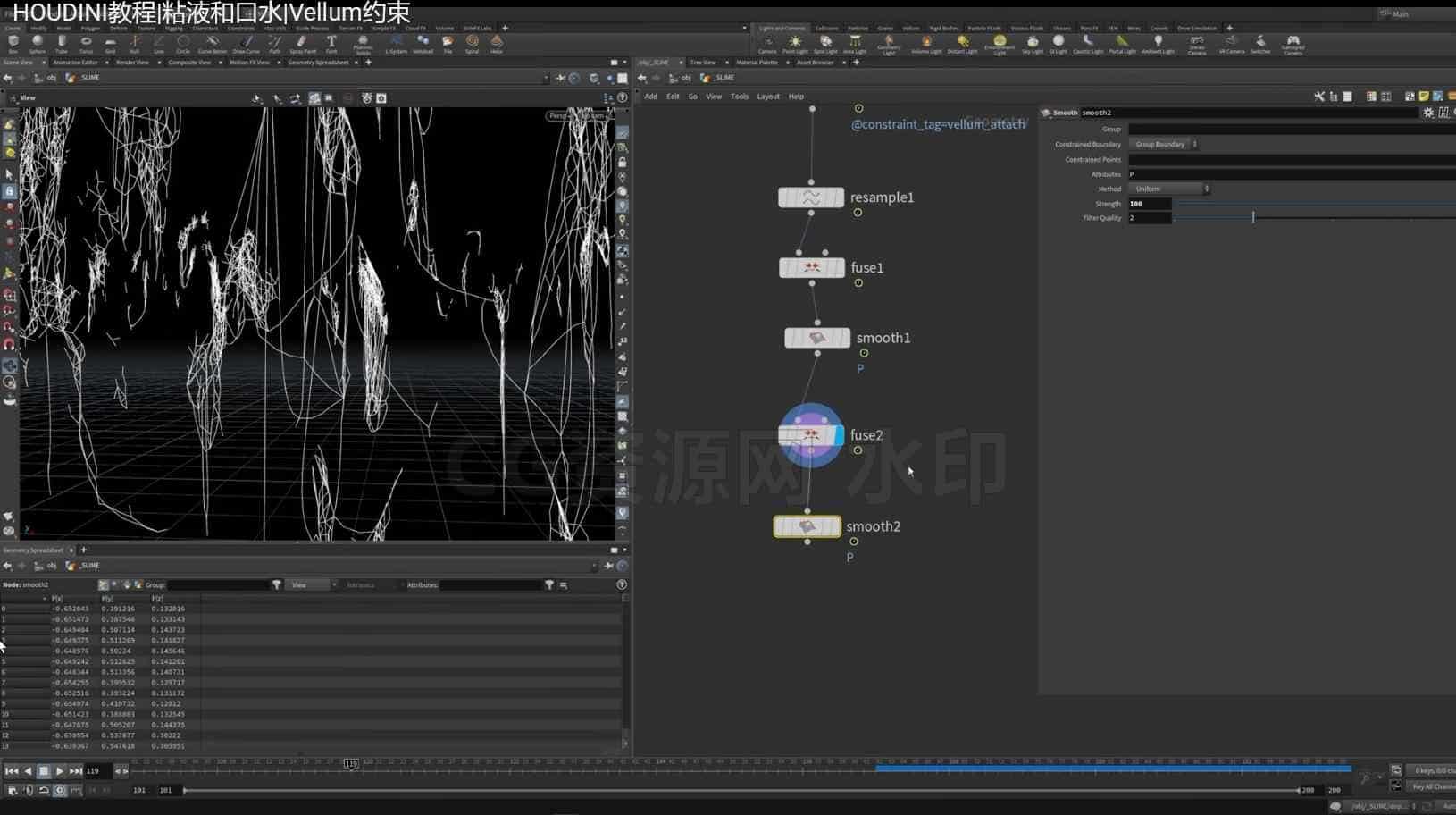1456x815 pixels.
Task: Open the Layout menu in the network editor
Action: point(768,97)
